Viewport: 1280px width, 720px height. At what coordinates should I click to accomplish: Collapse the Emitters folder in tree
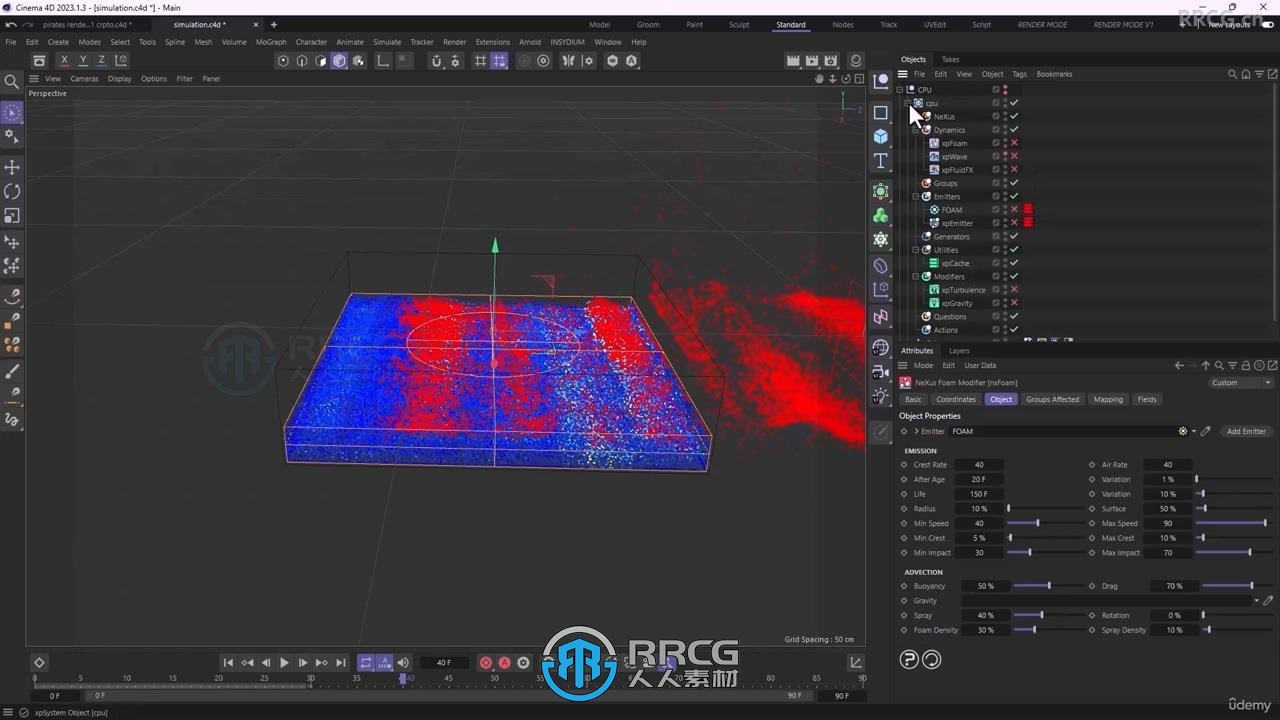(915, 197)
